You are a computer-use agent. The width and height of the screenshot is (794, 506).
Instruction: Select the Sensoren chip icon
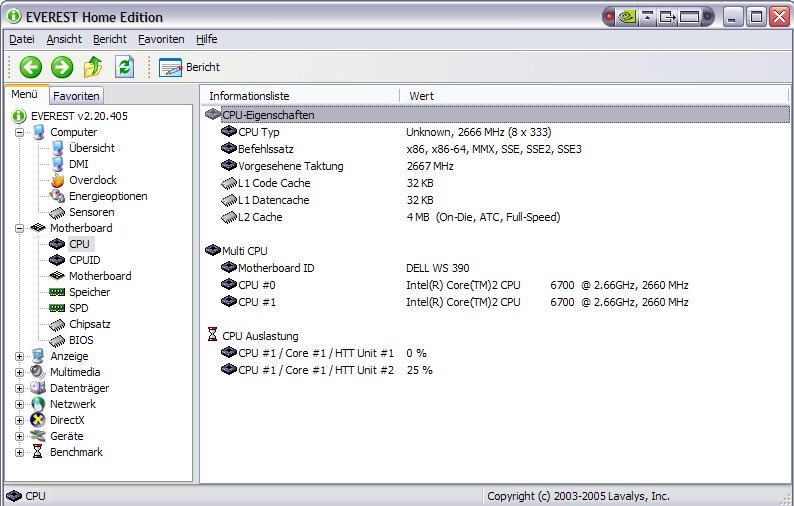[57, 212]
